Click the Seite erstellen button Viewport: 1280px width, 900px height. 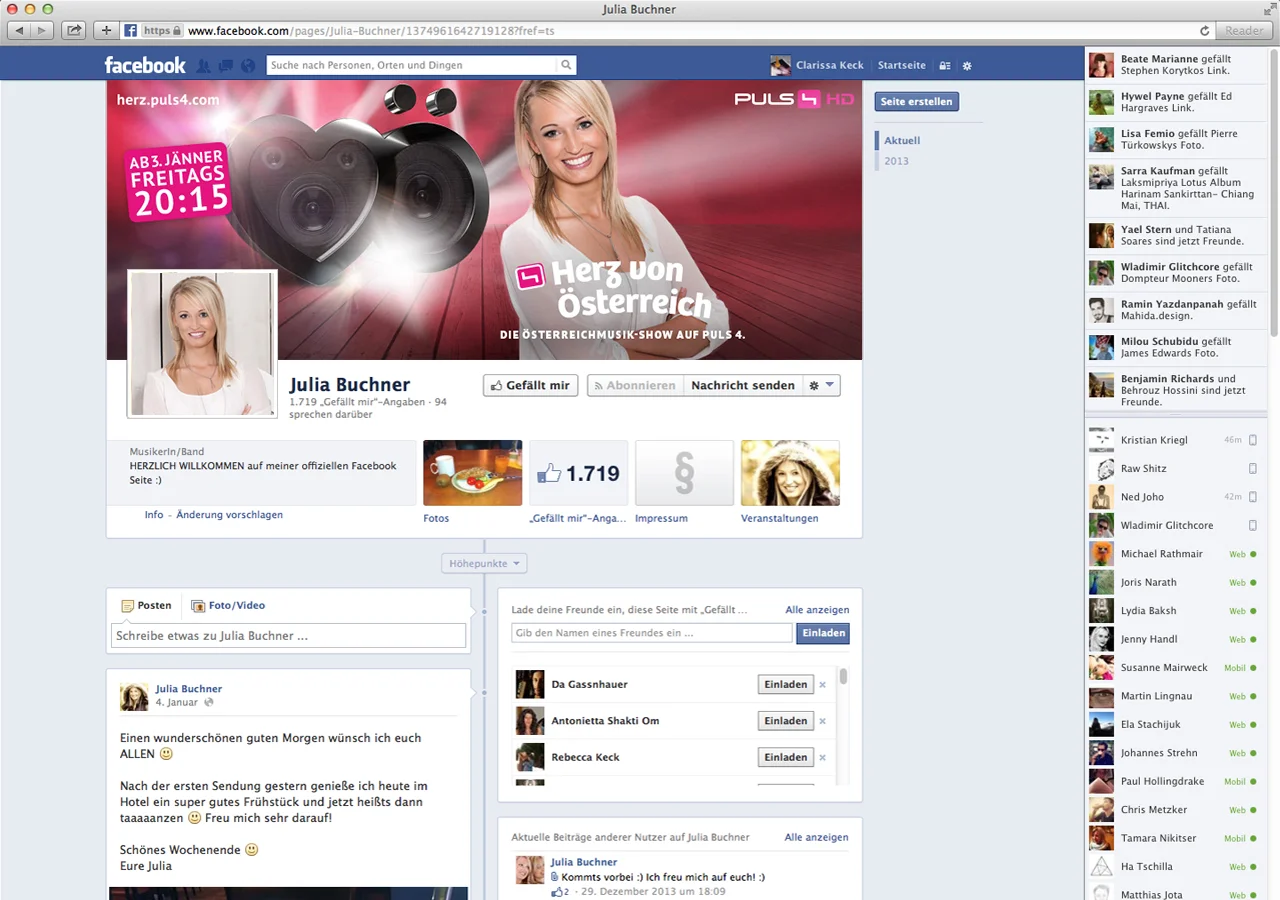point(917,101)
